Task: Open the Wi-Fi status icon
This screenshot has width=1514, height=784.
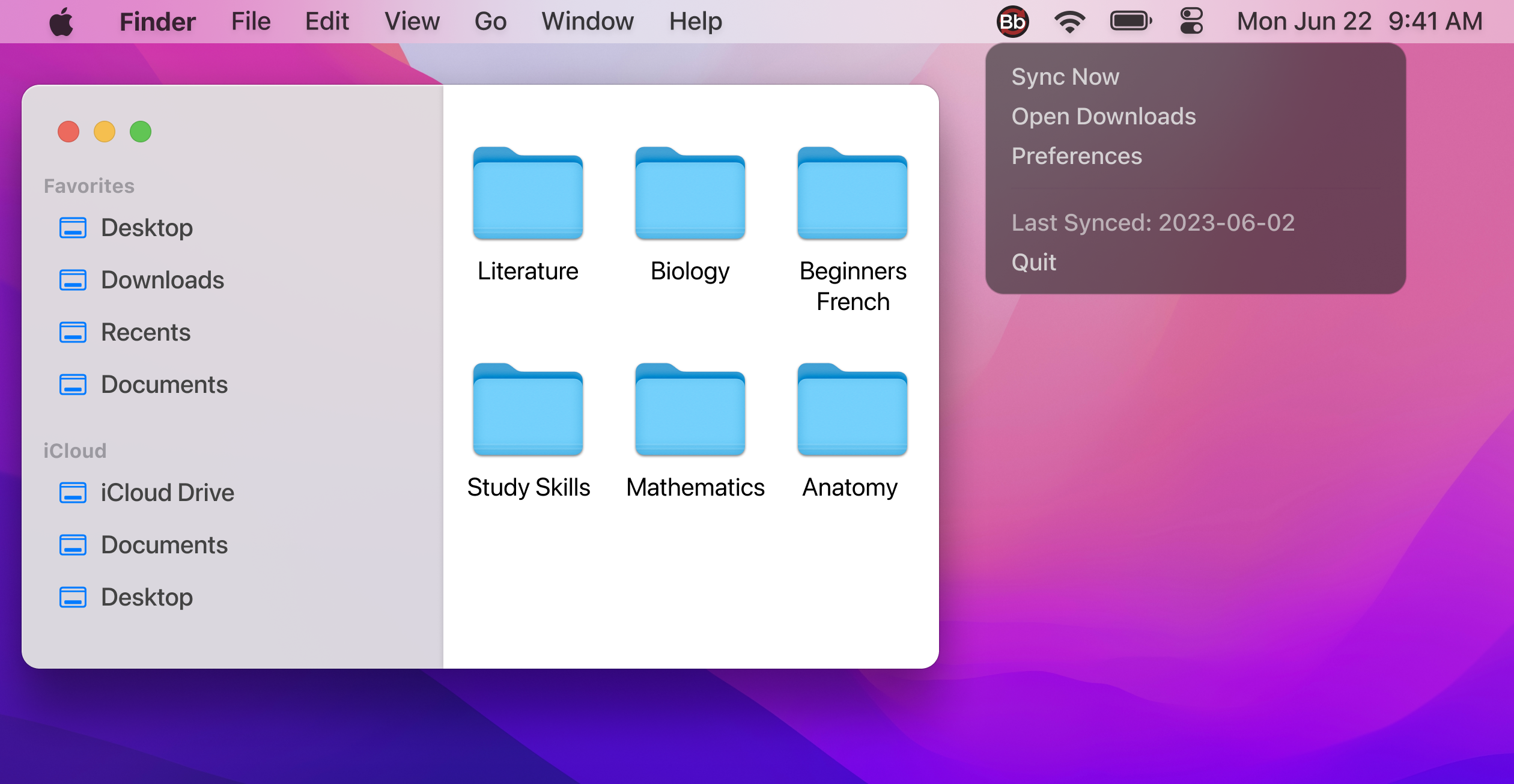Action: (x=1069, y=22)
